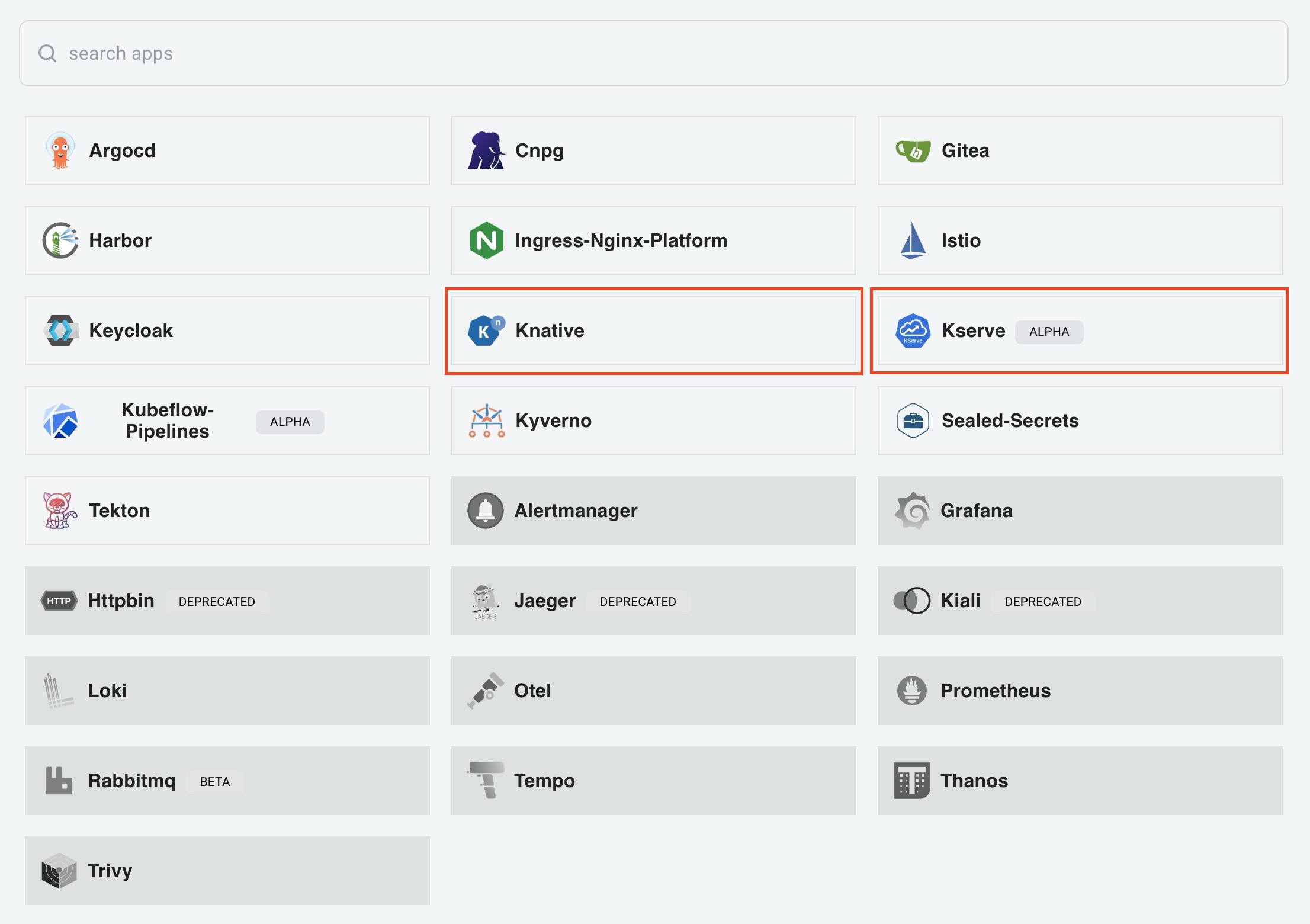Click the Istio sailboat icon
Screen dimensions: 1310x924
pos(912,240)
